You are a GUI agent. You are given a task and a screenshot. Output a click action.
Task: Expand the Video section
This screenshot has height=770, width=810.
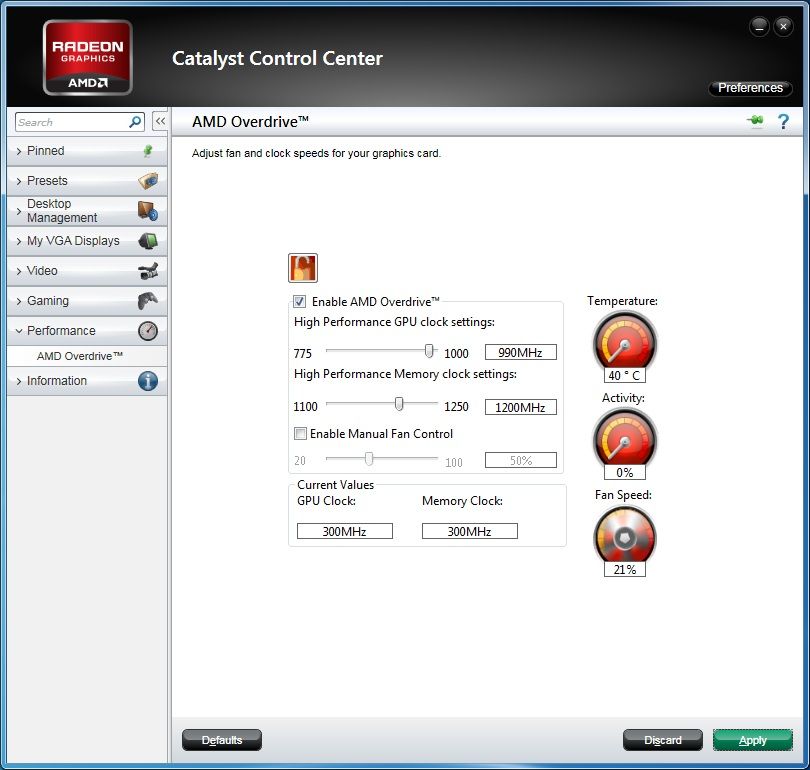point(42,271)
